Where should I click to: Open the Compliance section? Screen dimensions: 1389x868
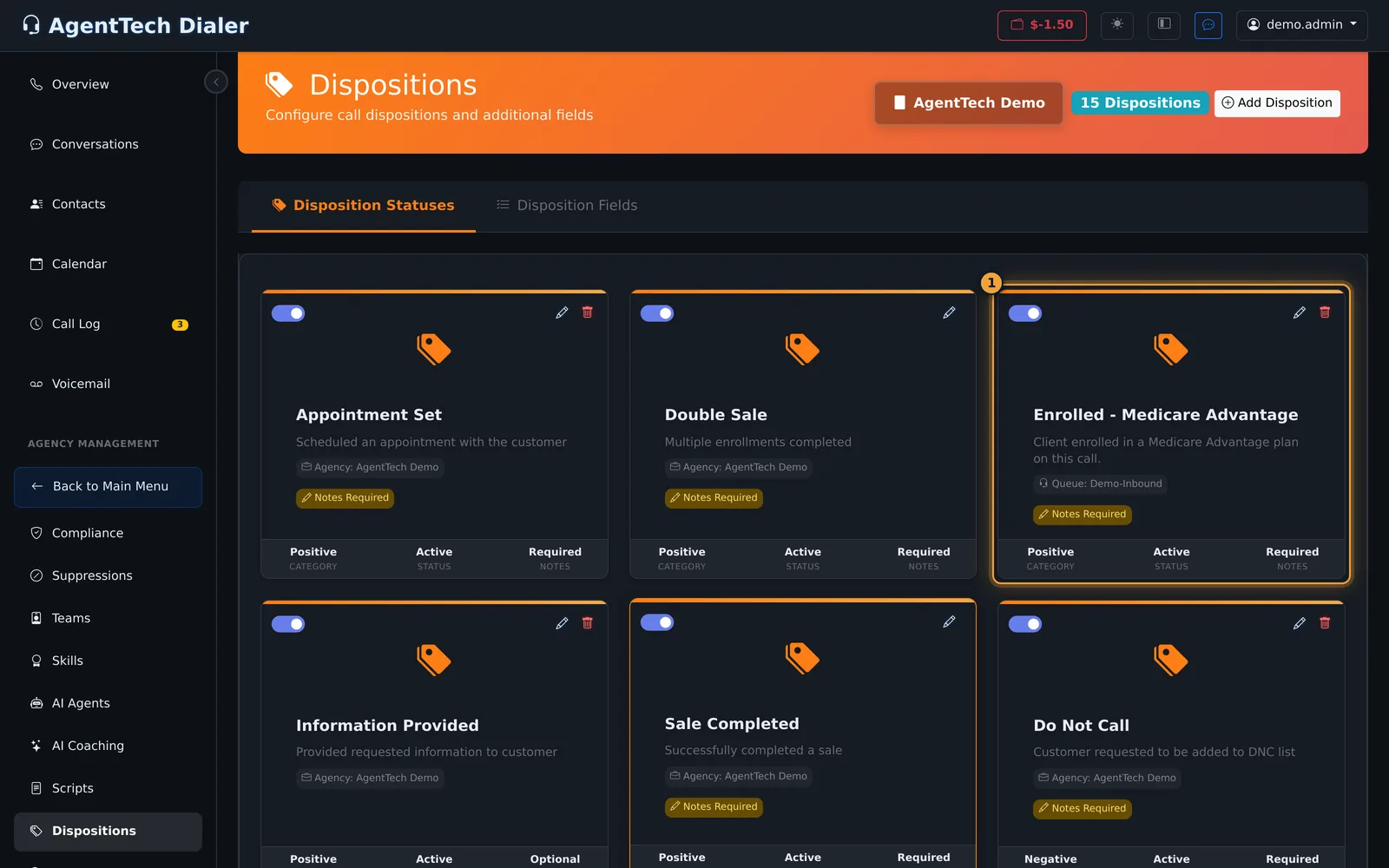coord(108,533)
